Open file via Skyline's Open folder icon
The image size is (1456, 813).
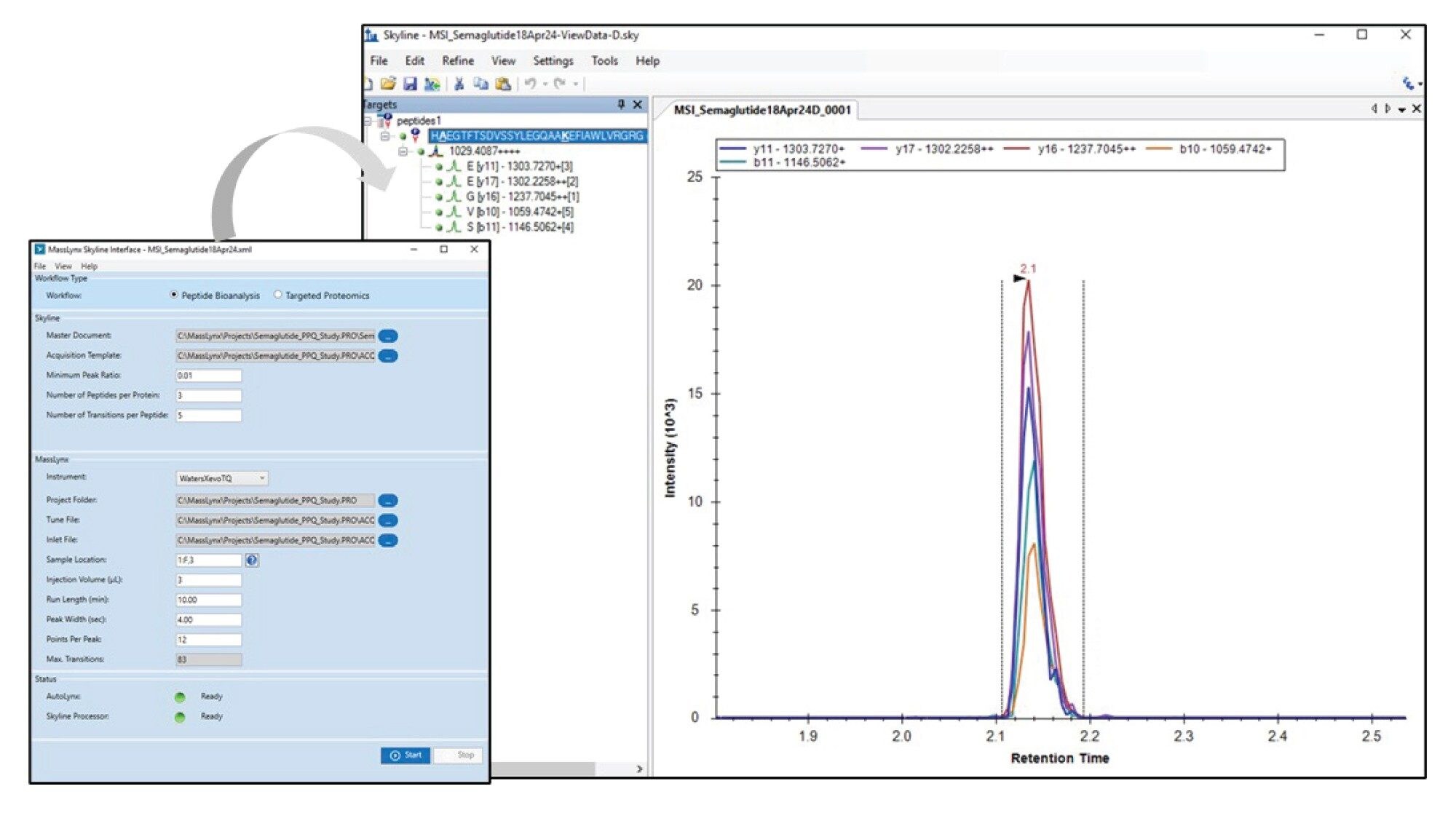[388, 84]
